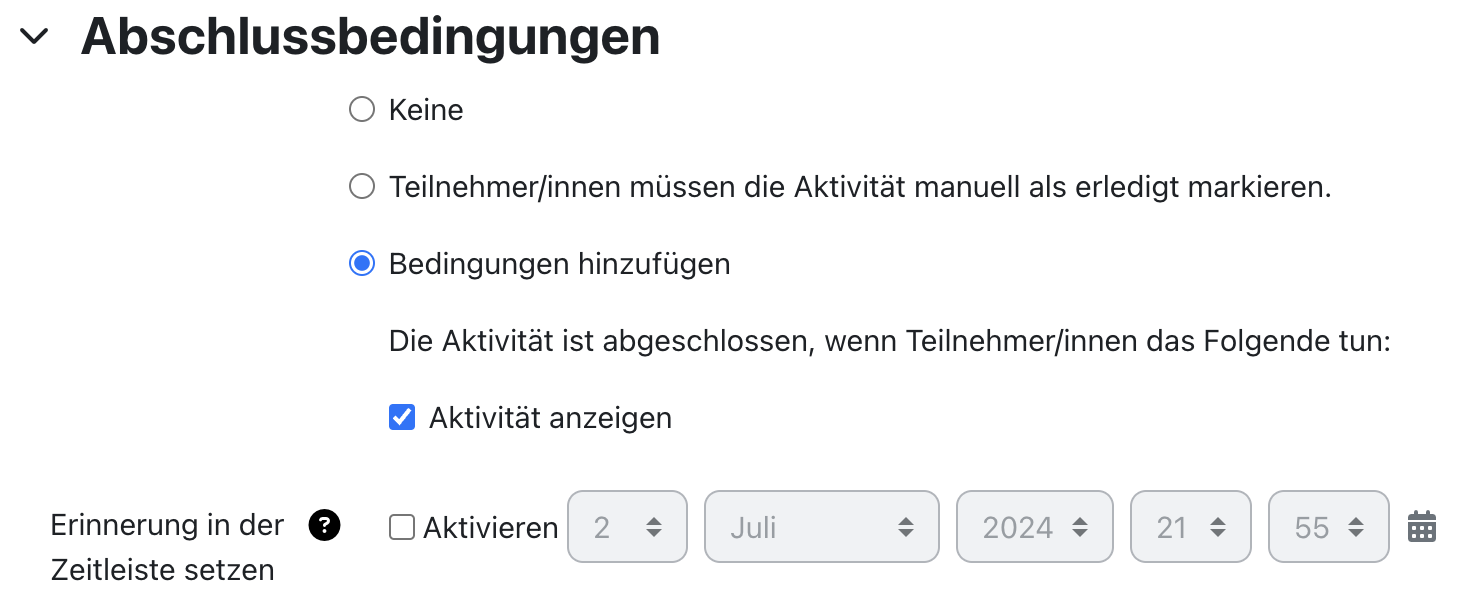Select Bedingungen hinzufügen option
This screenshot has width=1458, height=598.
click(361, 264)
